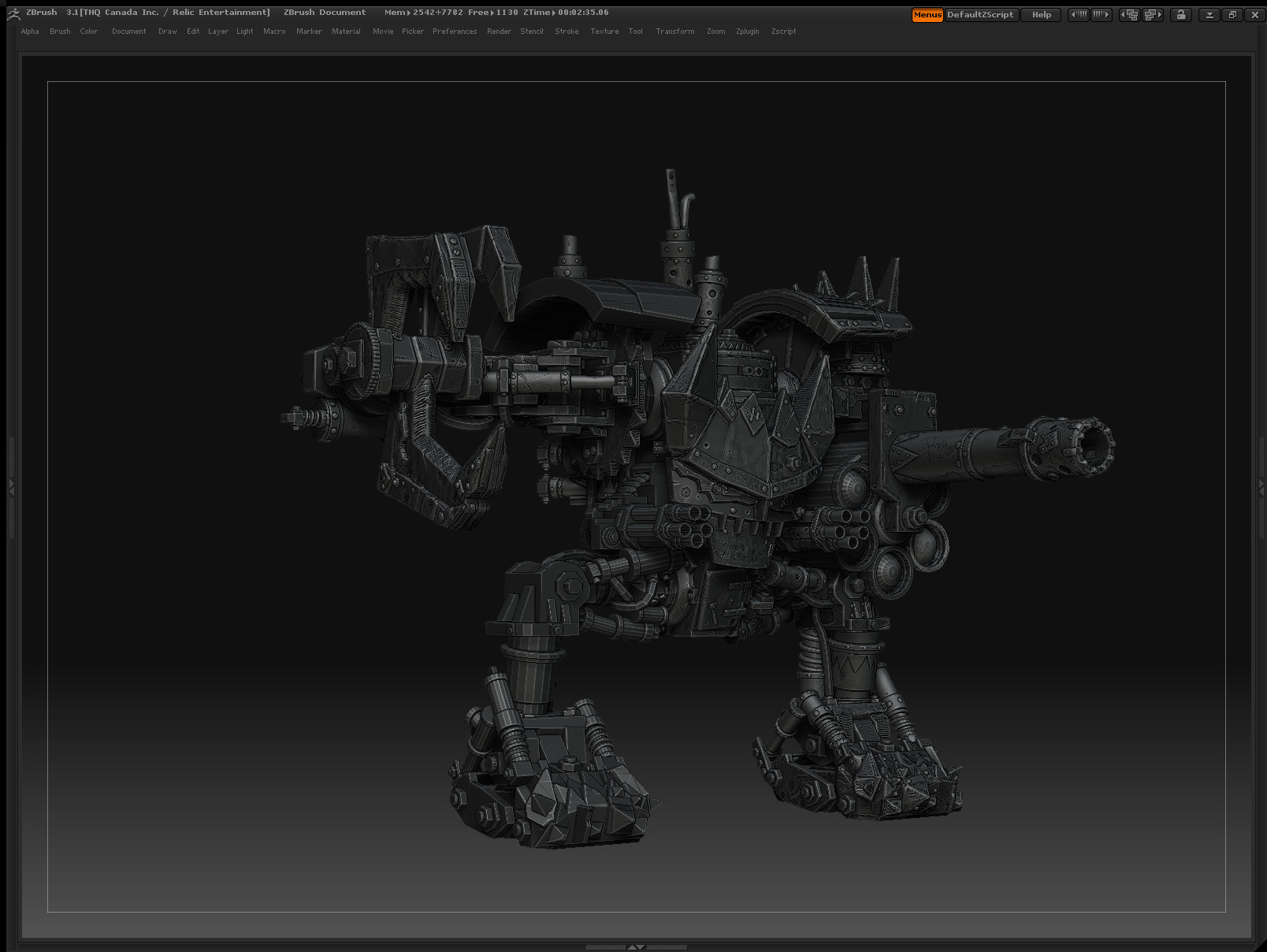Open the Light menu
The width and height of the screenshot is (1267, 952).
245,32
